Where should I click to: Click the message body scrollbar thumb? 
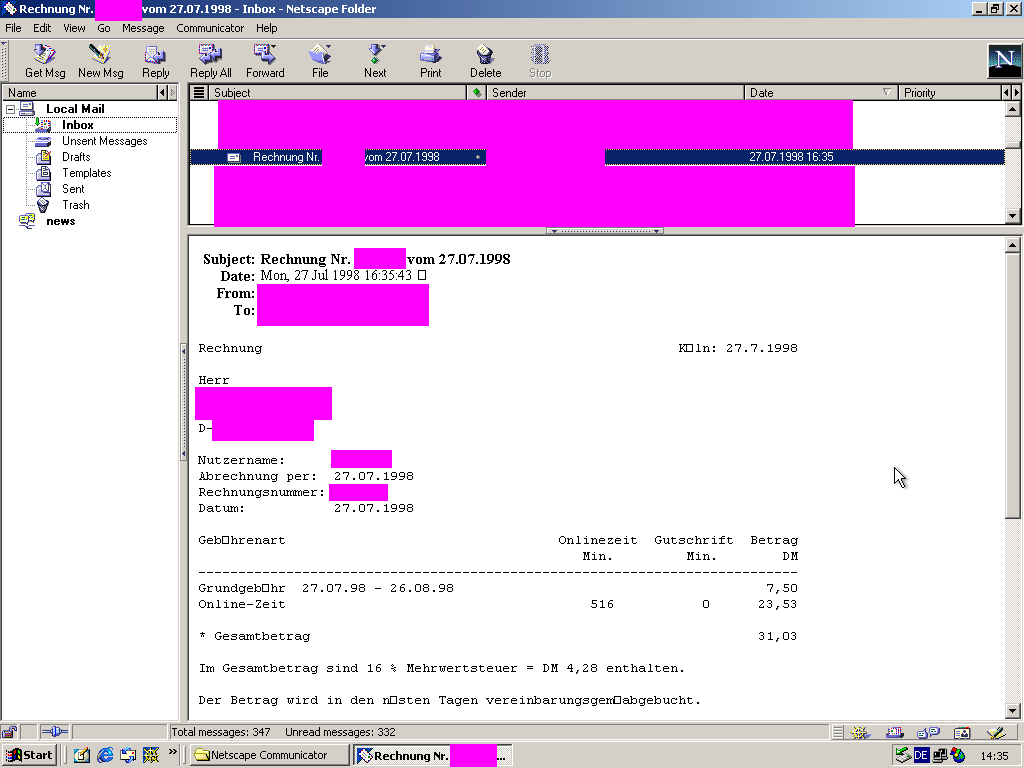pos(1012,385)
